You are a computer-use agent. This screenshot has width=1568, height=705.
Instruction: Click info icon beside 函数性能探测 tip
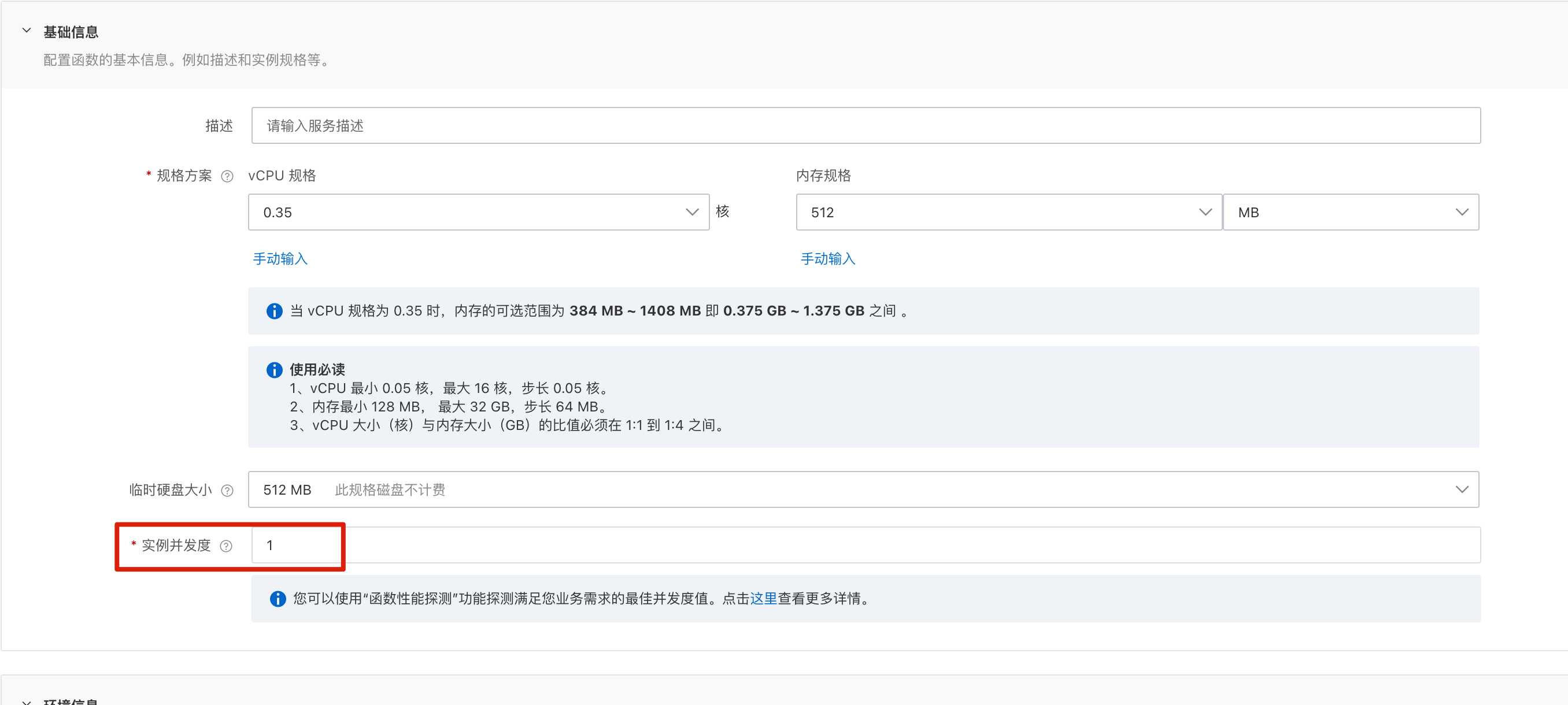(278, 599)
